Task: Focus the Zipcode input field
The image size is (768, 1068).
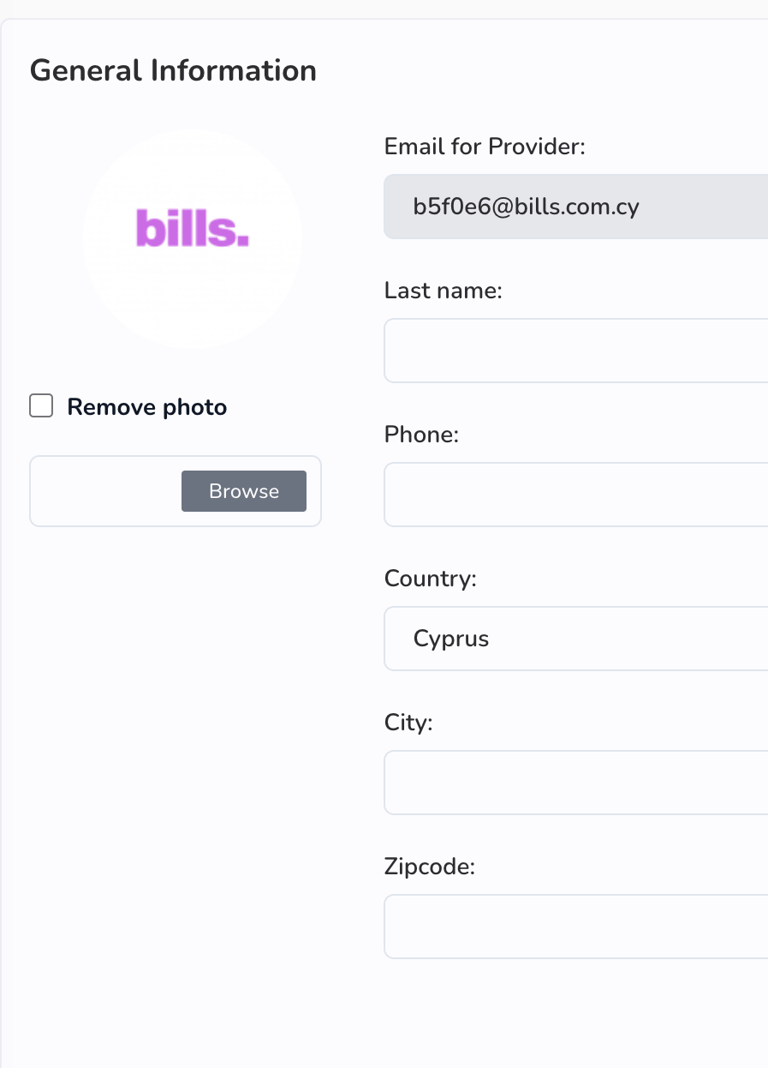Action: 576,927
